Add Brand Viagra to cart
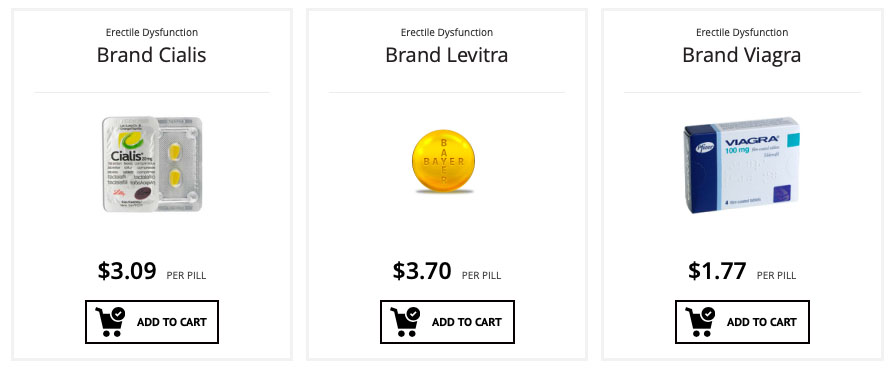Viewport: 894px width, 370px height. [x=742, y=322]
